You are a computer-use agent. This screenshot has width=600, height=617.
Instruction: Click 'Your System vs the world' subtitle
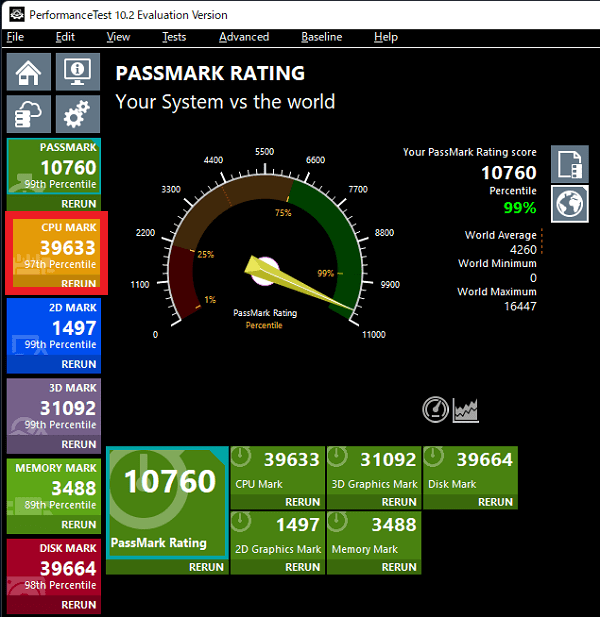point(225,102)
